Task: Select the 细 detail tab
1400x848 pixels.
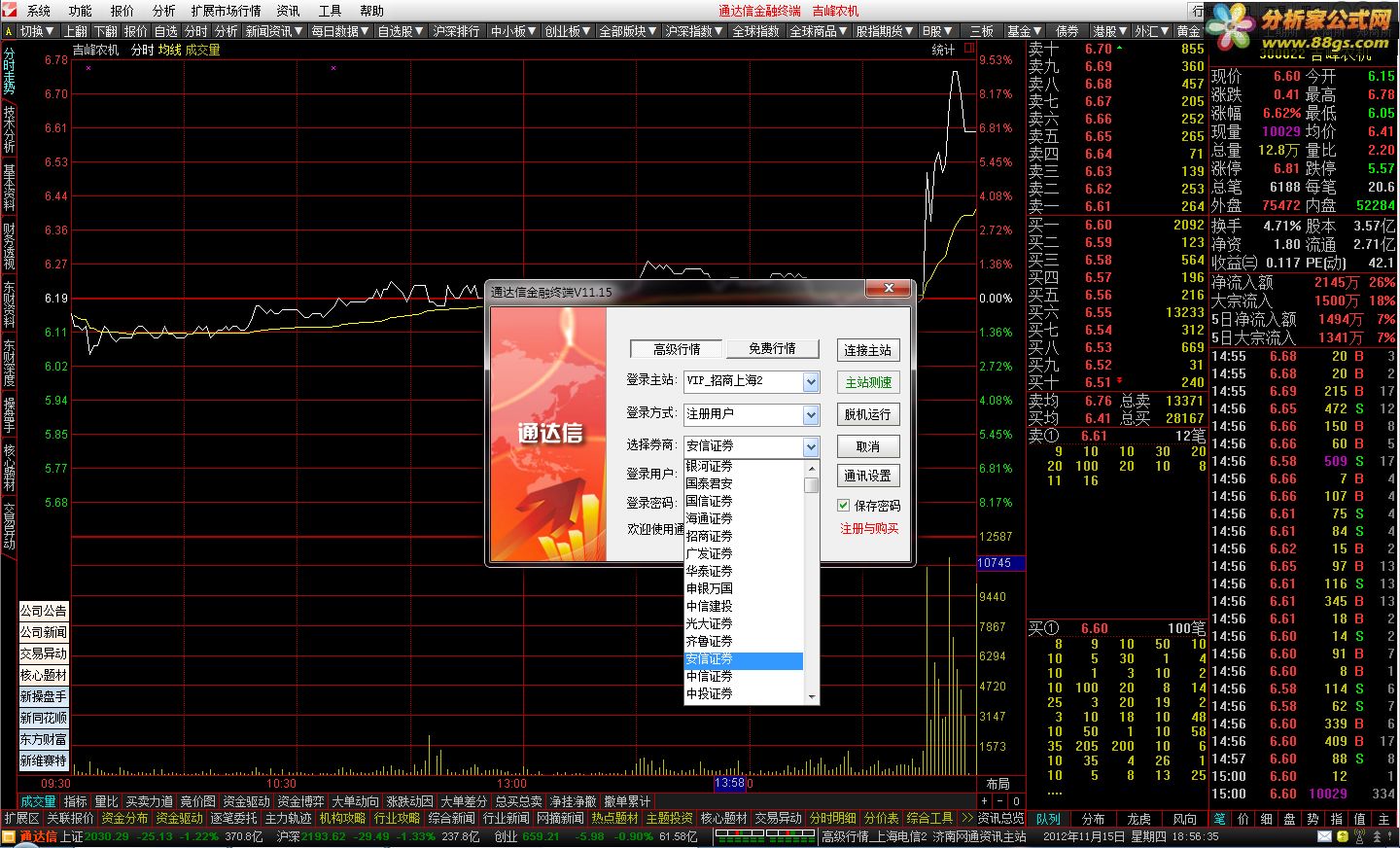Action: 1266,819
